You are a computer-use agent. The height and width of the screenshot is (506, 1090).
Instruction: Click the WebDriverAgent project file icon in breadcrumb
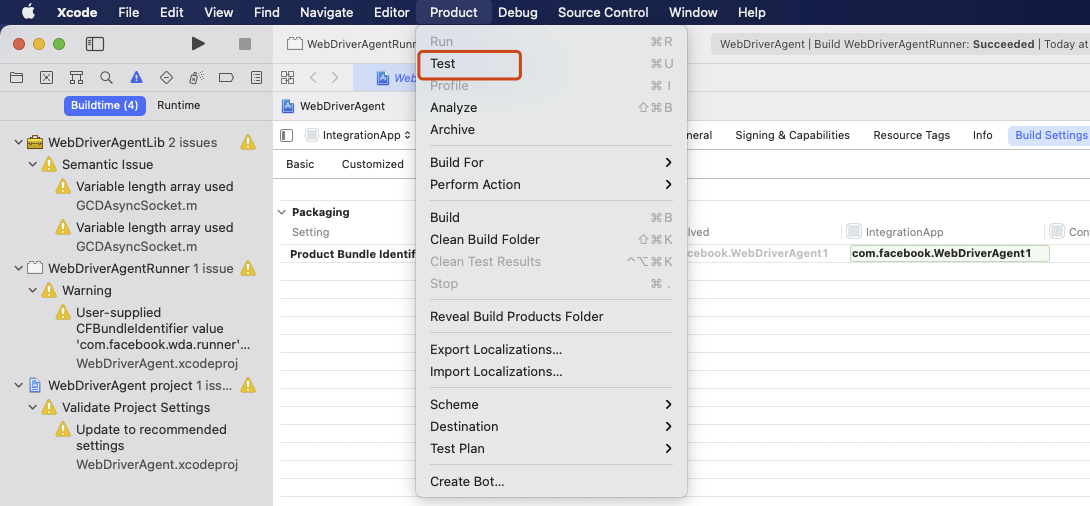(288, 106)
